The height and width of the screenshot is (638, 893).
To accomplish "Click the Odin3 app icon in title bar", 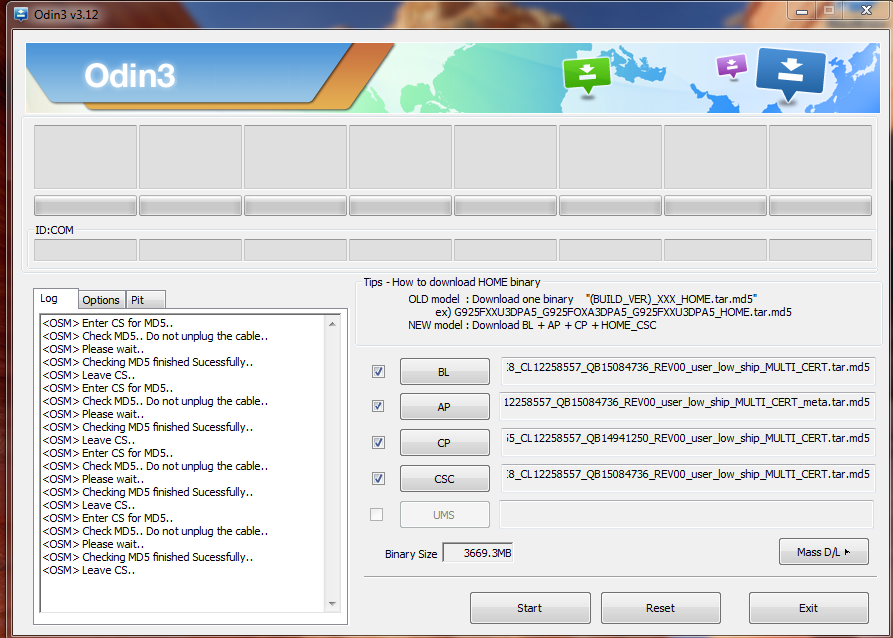I will (21, 14).
